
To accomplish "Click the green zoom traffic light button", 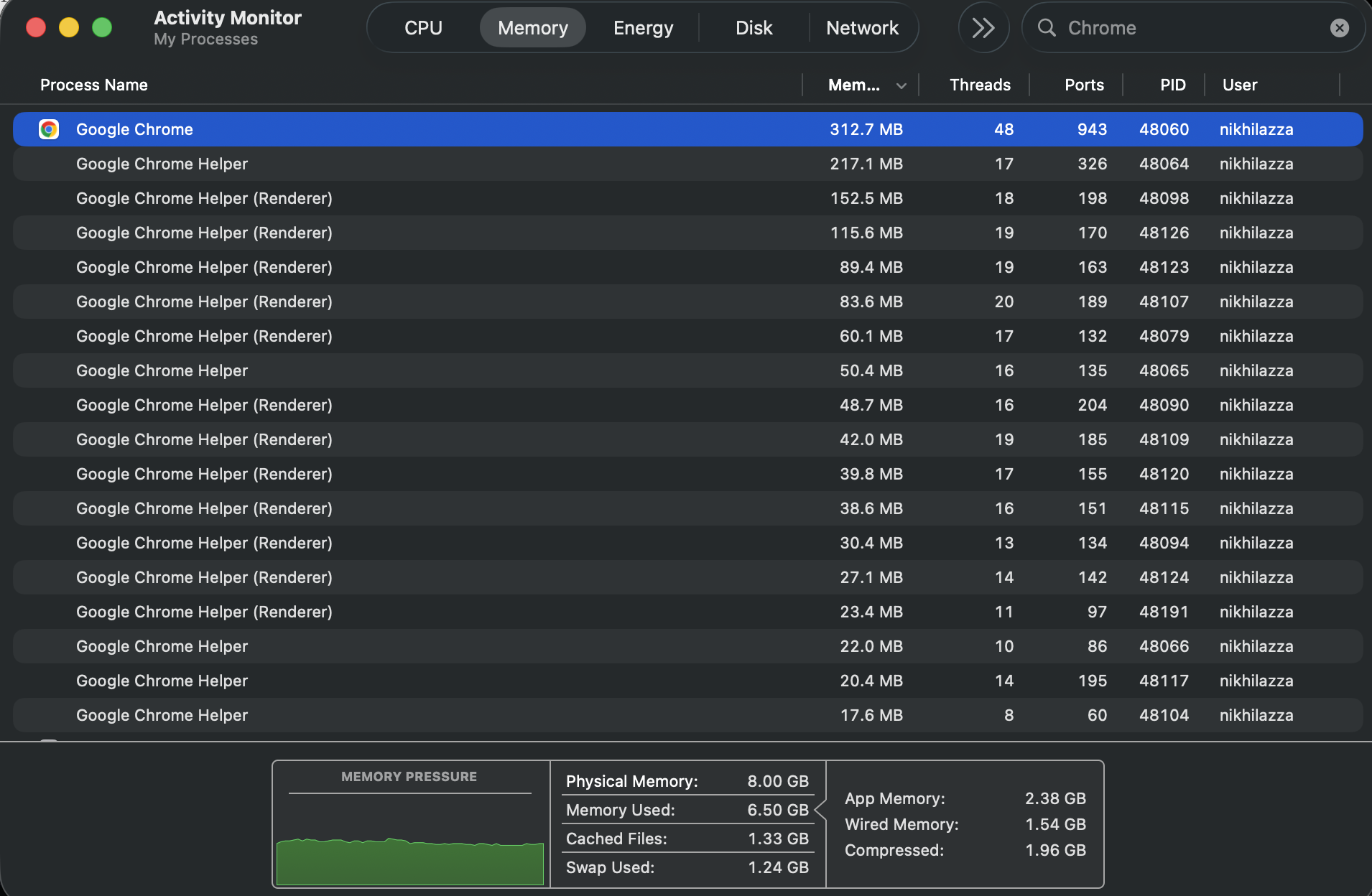I will point(101,27).
